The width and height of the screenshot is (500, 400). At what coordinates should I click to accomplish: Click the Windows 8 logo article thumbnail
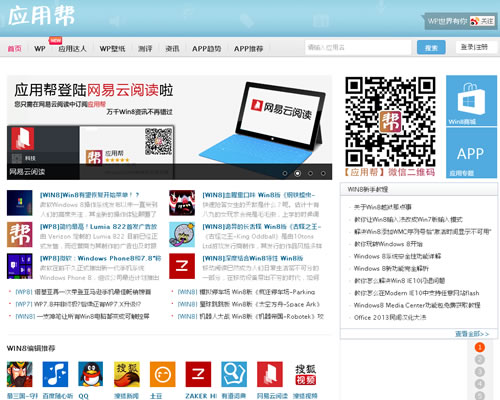tap(20, 203)
